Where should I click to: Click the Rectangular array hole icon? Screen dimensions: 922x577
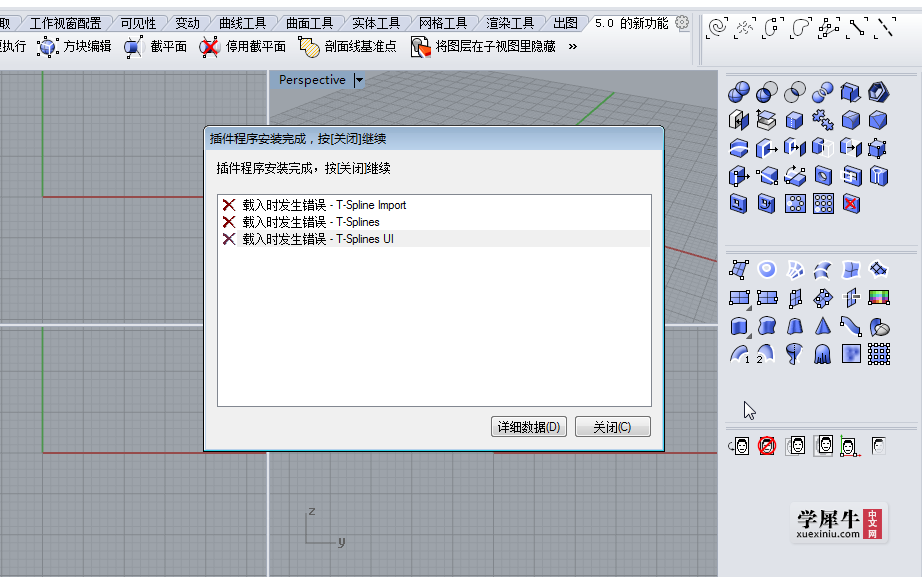823,204
